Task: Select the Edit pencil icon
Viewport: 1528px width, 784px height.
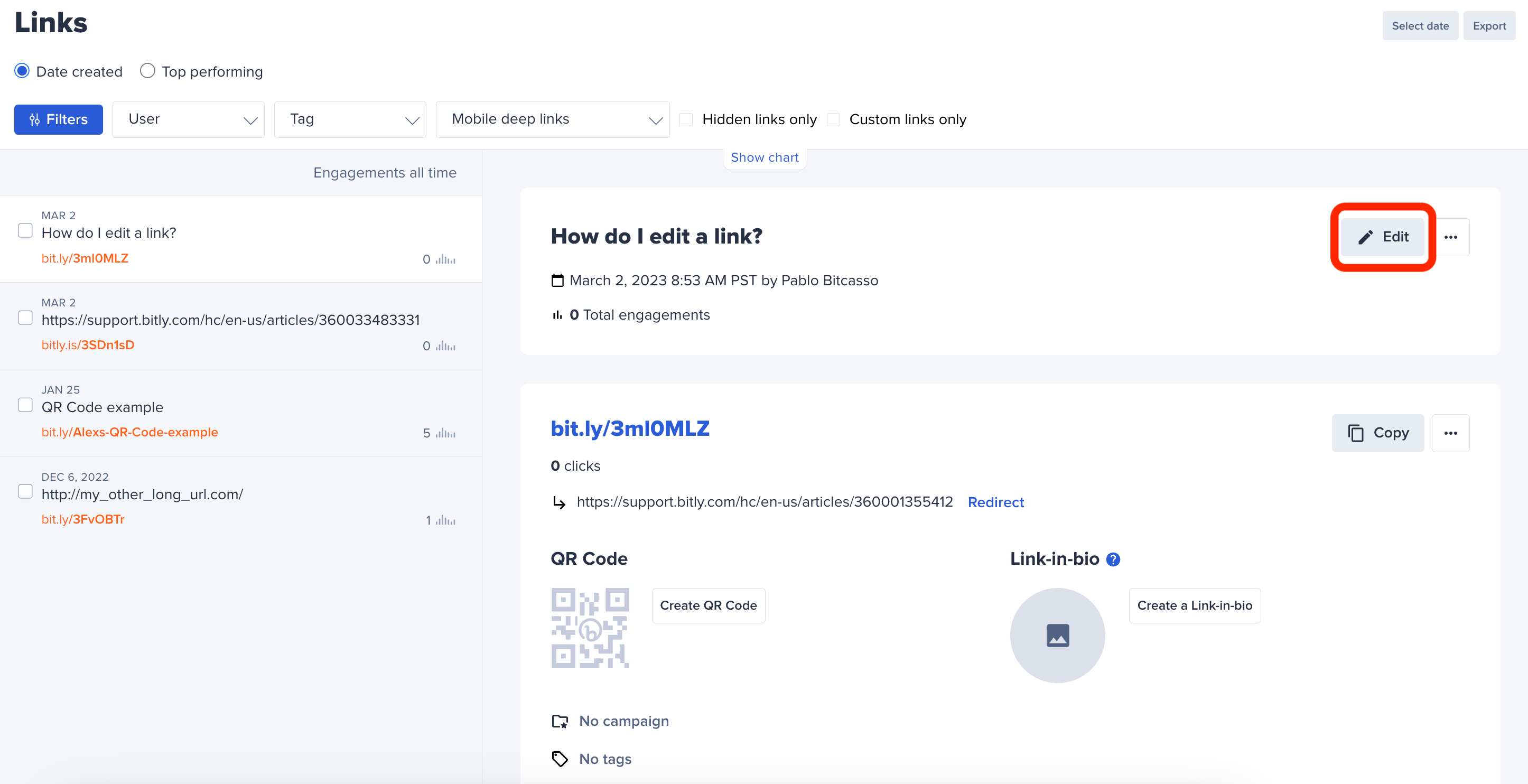Action: click(x=1365, y=237)
